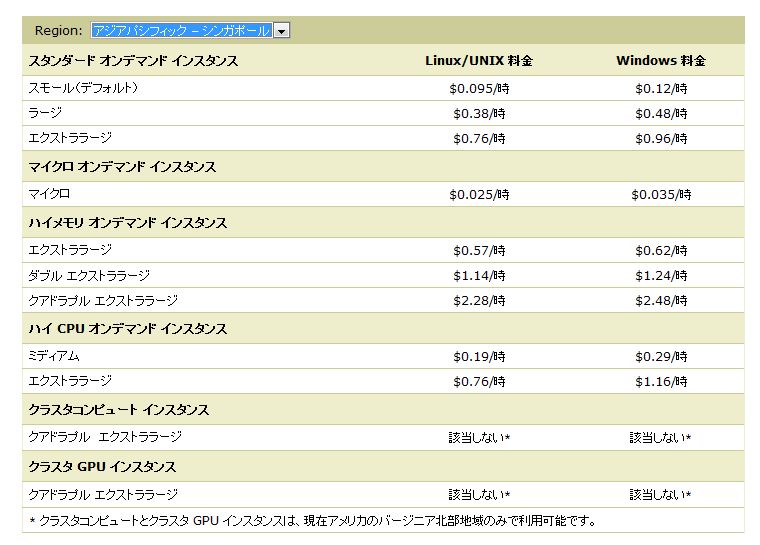
Task: Select クアドラプル エクストララージ under クラスタコンピュート インスタンス
Action: (x=105, y=437)
